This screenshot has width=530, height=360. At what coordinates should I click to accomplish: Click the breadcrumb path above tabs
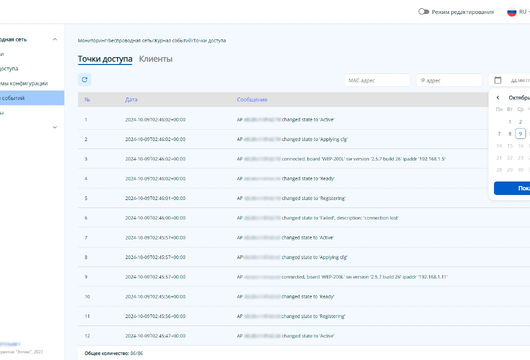point(152,41)
